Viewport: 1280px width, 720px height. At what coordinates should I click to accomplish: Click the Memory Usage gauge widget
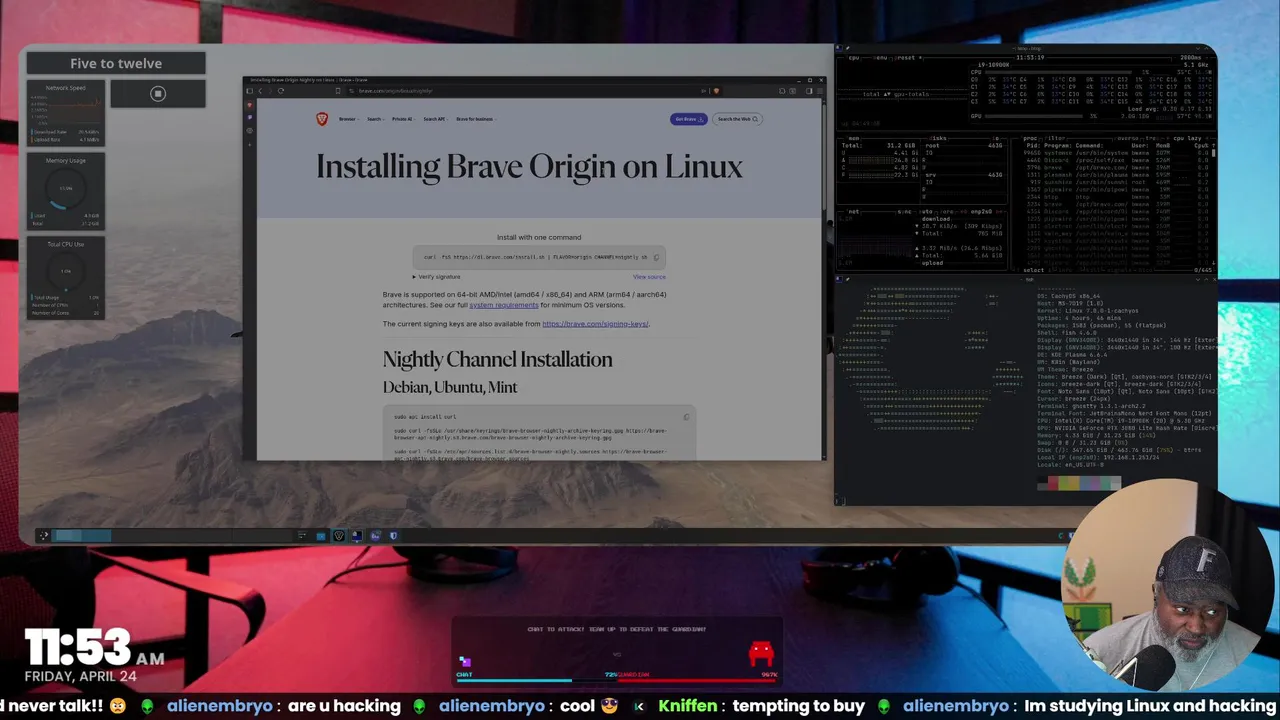pos(65,190)
